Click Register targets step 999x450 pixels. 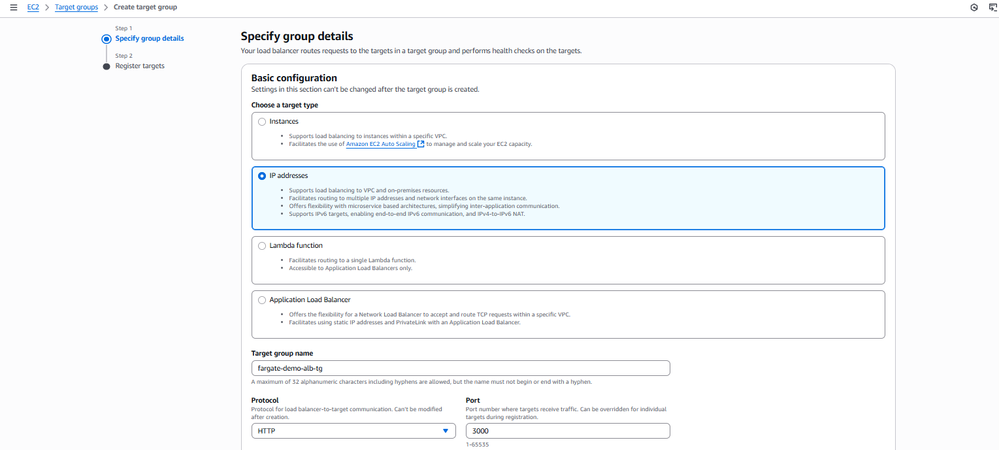pyautogui.click(x=140, y=66)
